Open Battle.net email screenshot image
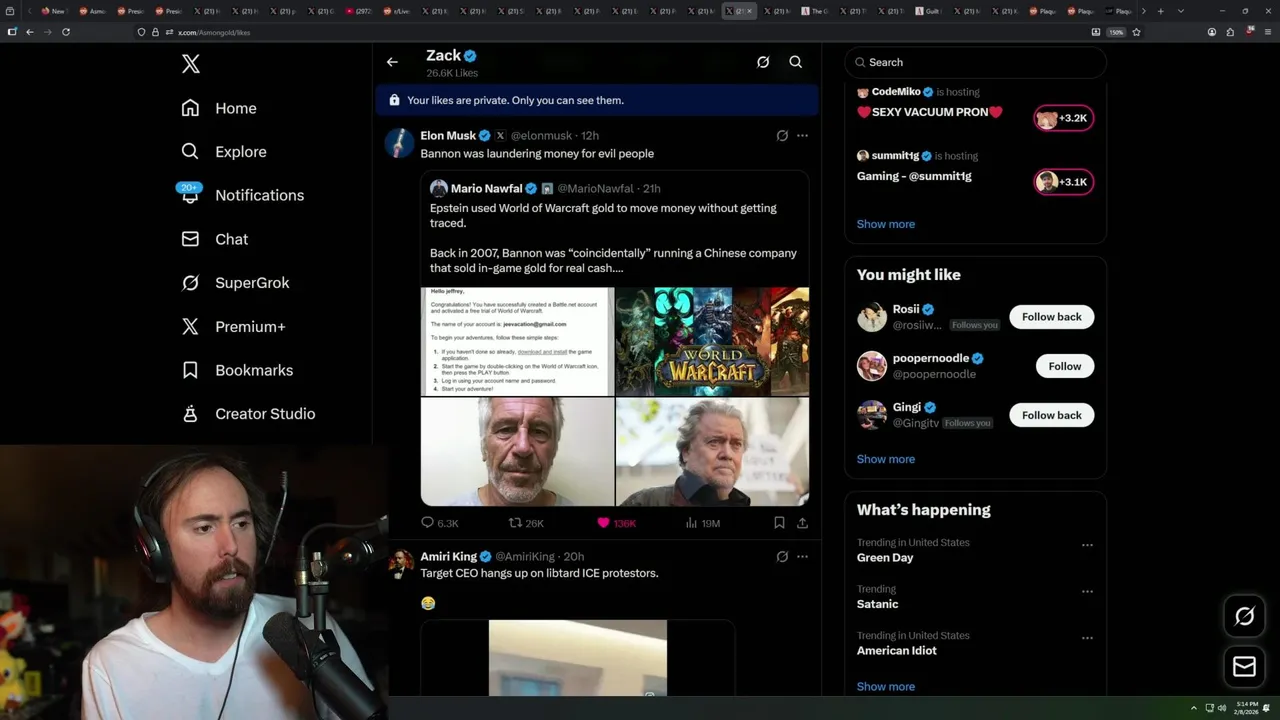The height and width of the screenshot is (720, 1280). pos(517,341)
